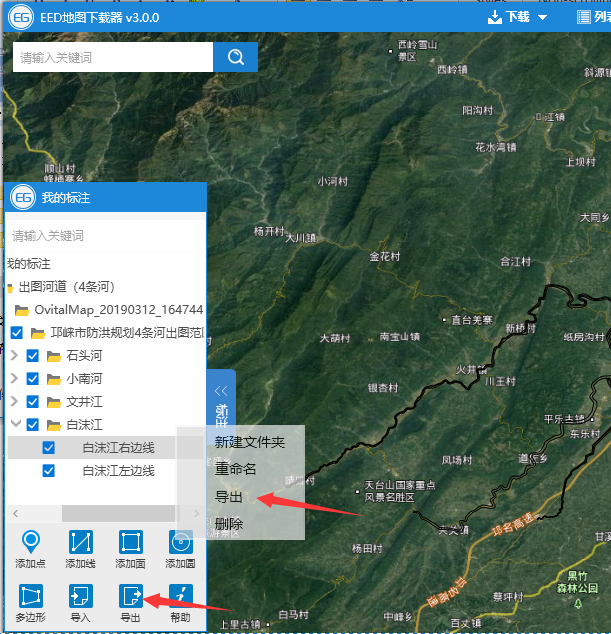Collapse the 白沫江 folder node
Viewport: 611px width, 634px height.
point(15,425)
